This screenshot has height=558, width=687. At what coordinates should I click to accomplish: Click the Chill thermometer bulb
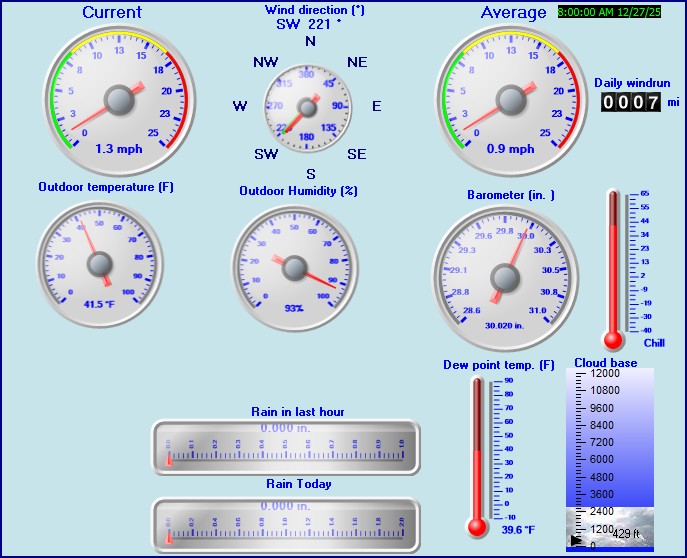613,340
